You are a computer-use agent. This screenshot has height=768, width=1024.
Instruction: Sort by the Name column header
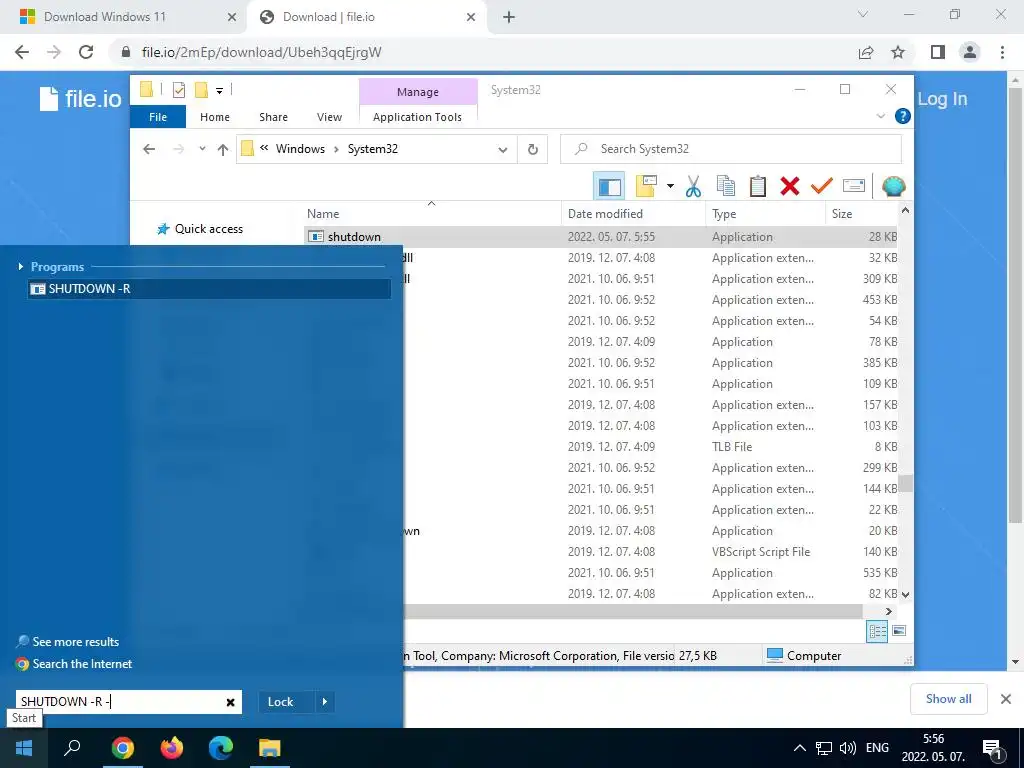point(432,214)
